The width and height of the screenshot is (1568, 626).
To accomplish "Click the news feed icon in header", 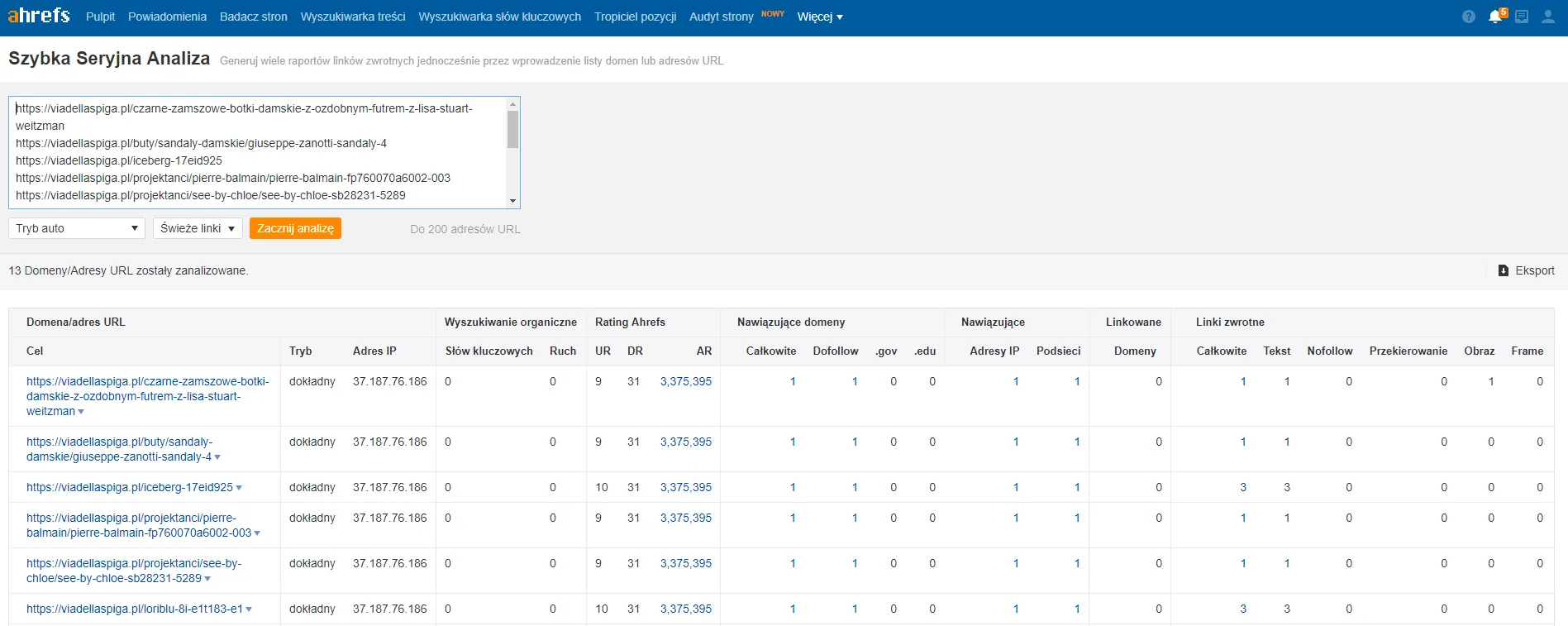I will click(1522, 17).
